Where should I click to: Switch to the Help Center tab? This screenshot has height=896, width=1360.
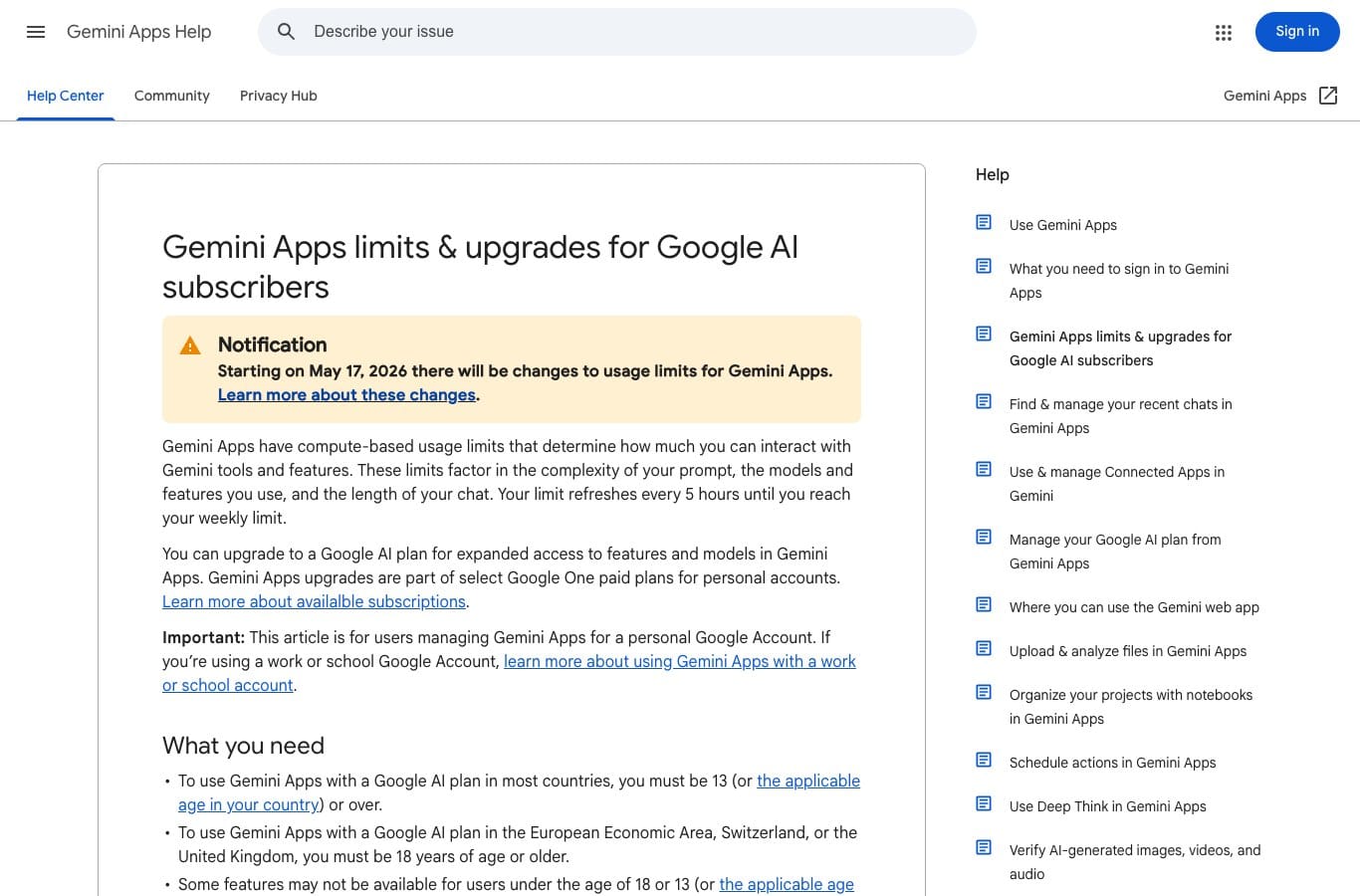tap(66, 96)
